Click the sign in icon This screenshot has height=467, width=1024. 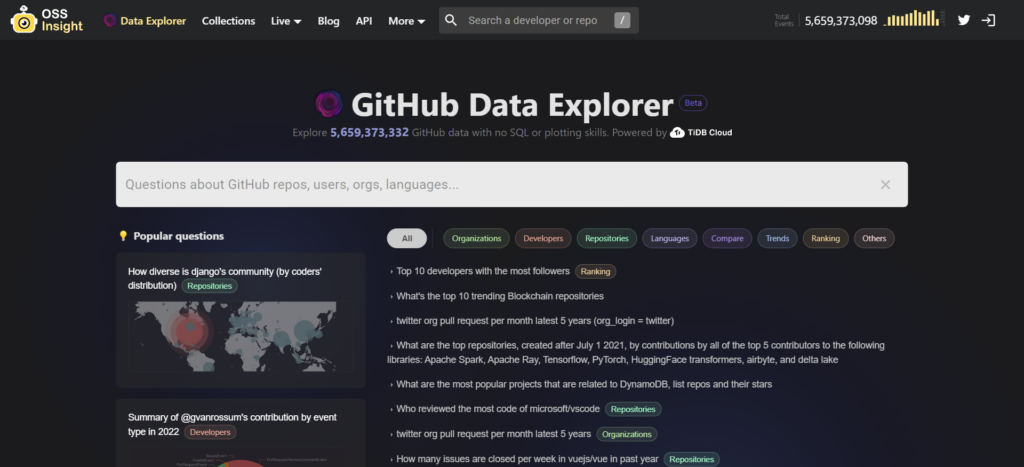pyautogui.click(x=989, y=20)
